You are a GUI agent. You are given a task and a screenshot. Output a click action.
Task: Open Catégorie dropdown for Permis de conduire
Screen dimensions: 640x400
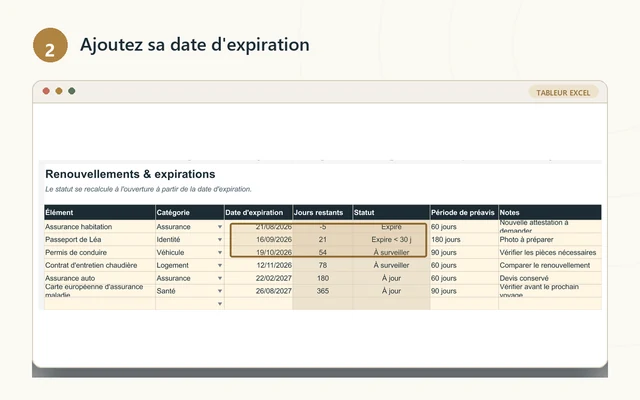coord(220,252)
